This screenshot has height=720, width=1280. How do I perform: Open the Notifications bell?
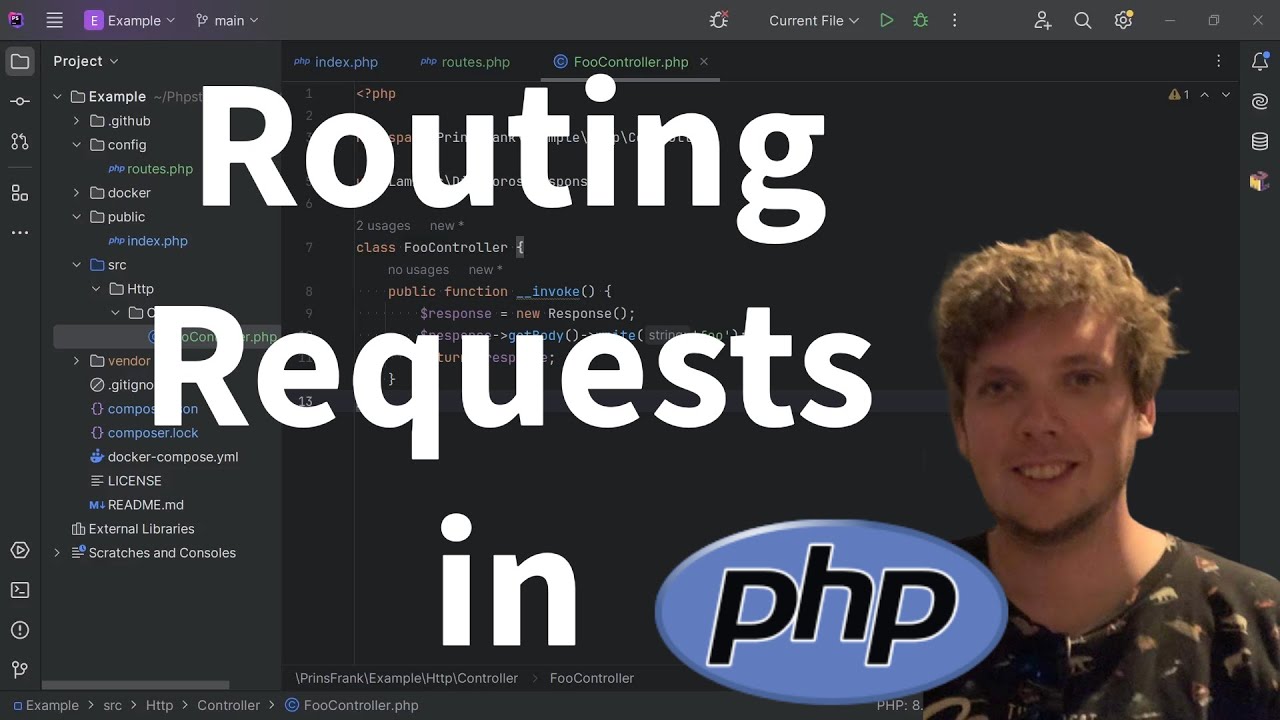(1260, 62)
